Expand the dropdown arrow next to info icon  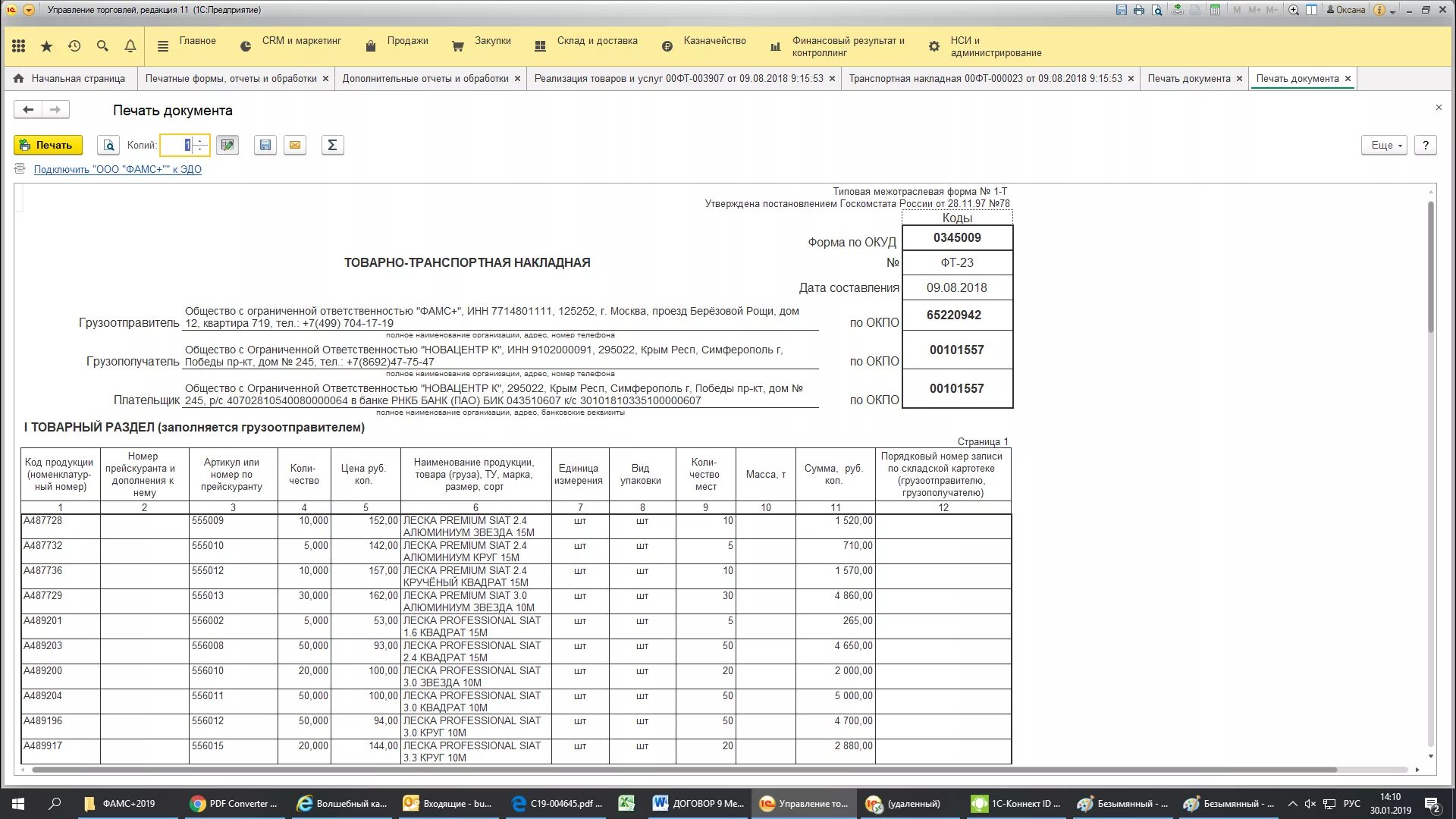(x=1392, y=11)
